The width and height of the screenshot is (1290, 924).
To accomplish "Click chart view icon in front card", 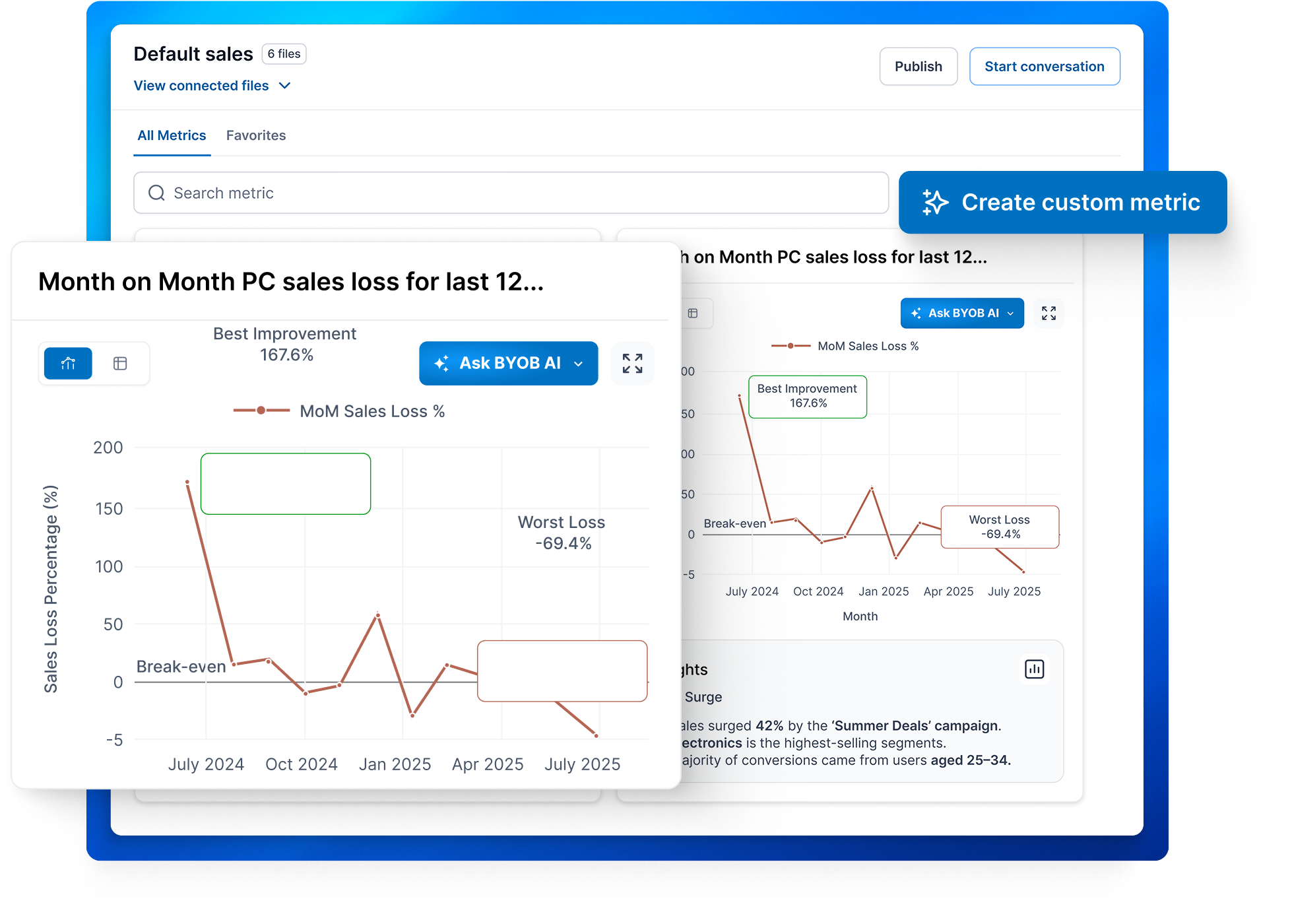I will pyautogui.click(x=68, y=363).
